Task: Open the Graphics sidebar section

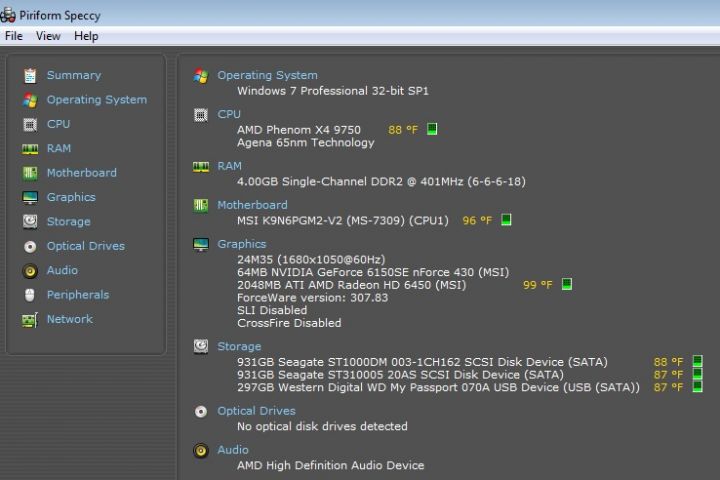Action: pos(71,197)
